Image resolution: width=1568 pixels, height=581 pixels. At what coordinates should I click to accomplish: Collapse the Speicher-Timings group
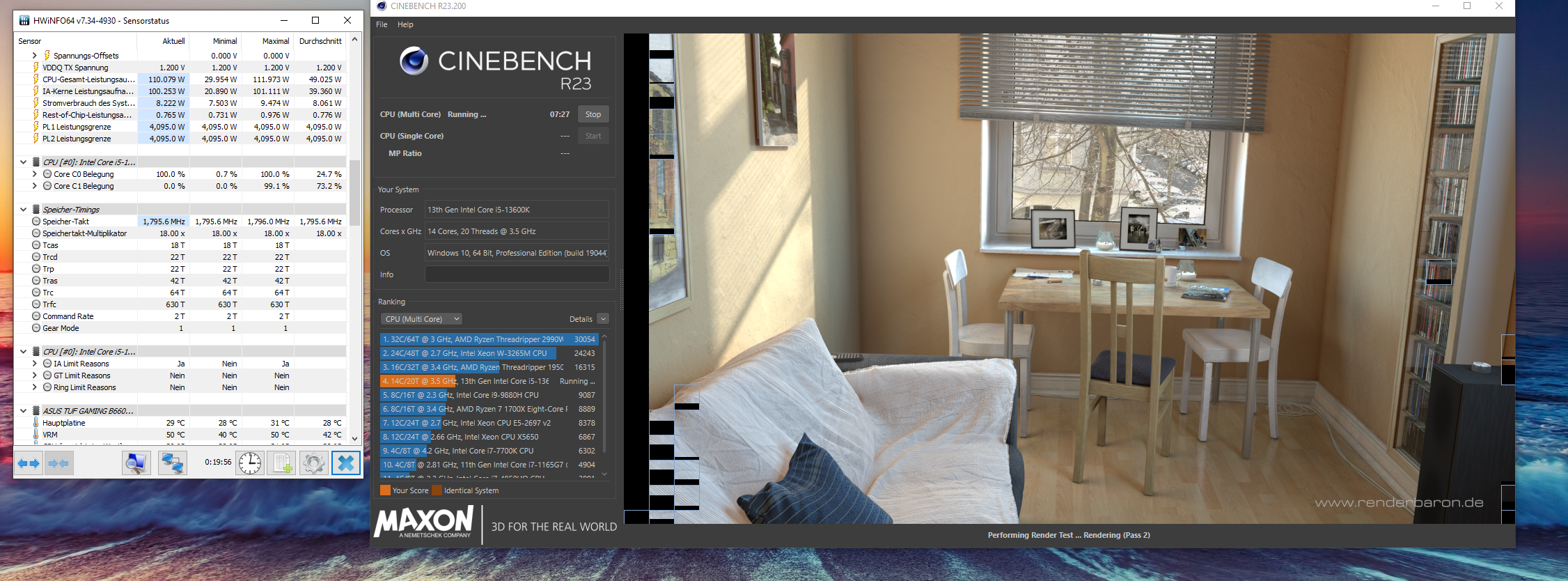[23, 210]
